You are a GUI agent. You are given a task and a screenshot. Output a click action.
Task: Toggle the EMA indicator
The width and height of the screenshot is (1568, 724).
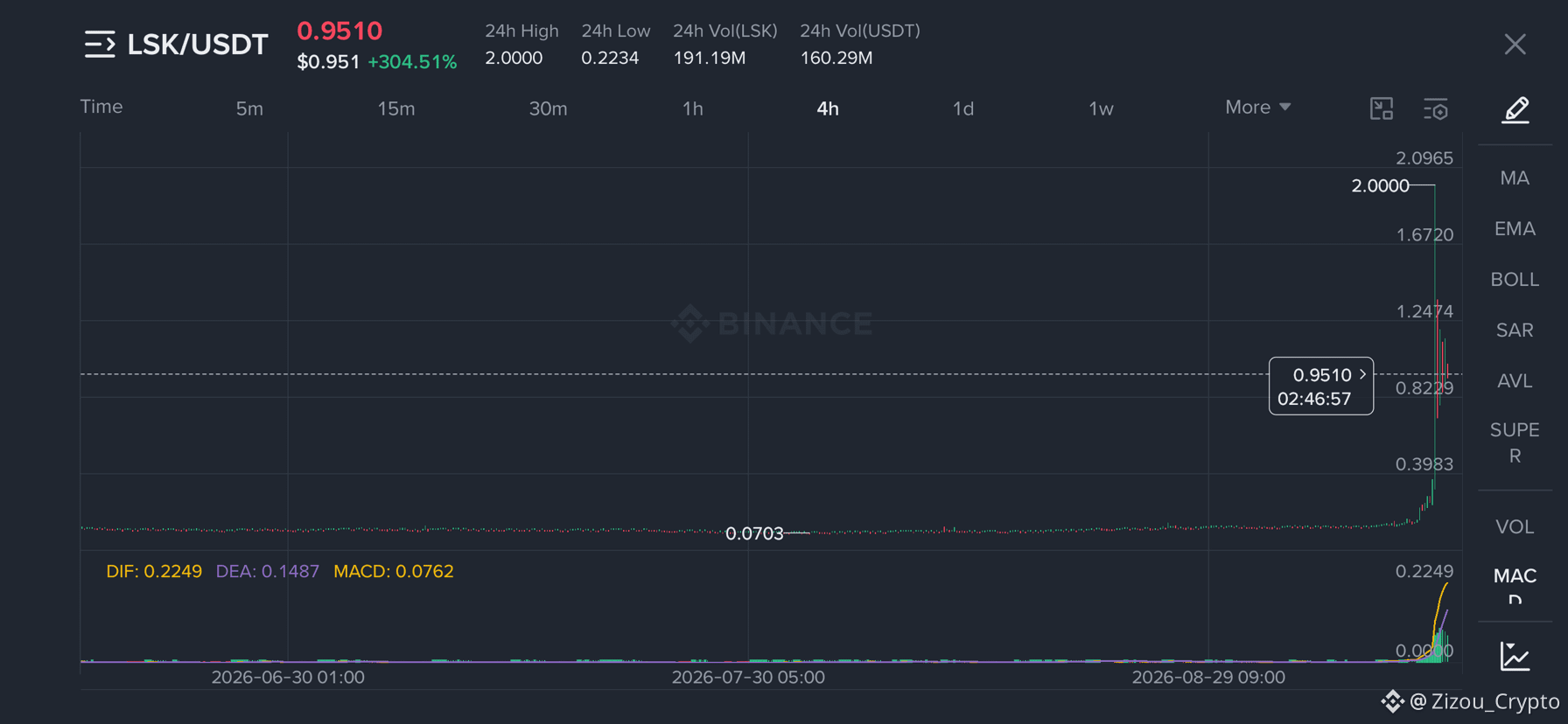coord(1515,228)
